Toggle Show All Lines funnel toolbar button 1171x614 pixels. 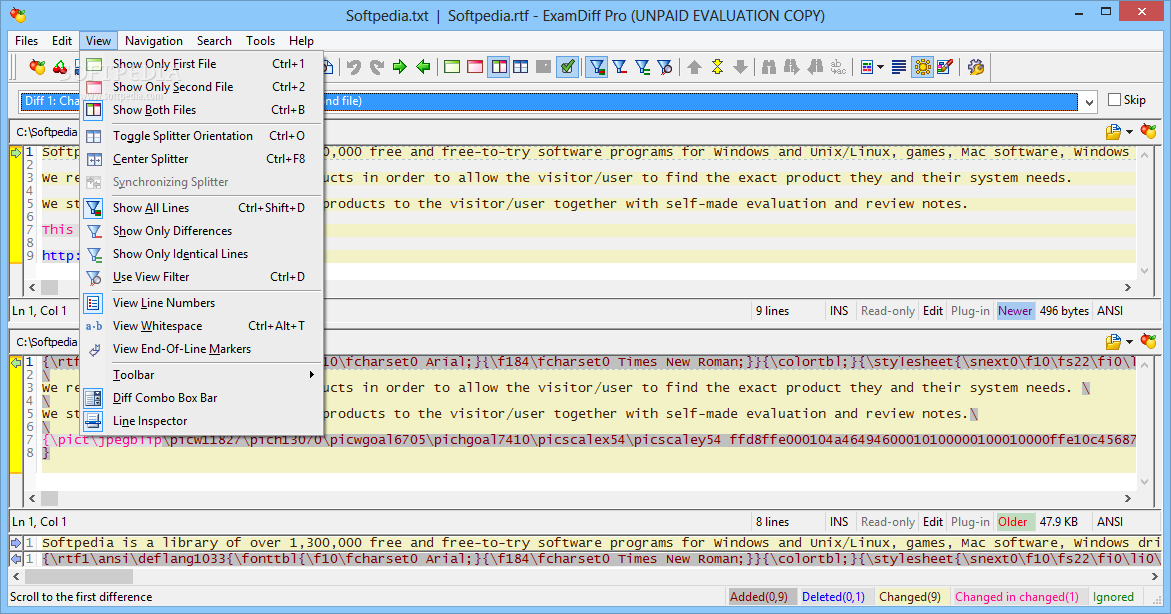(596, 67)
